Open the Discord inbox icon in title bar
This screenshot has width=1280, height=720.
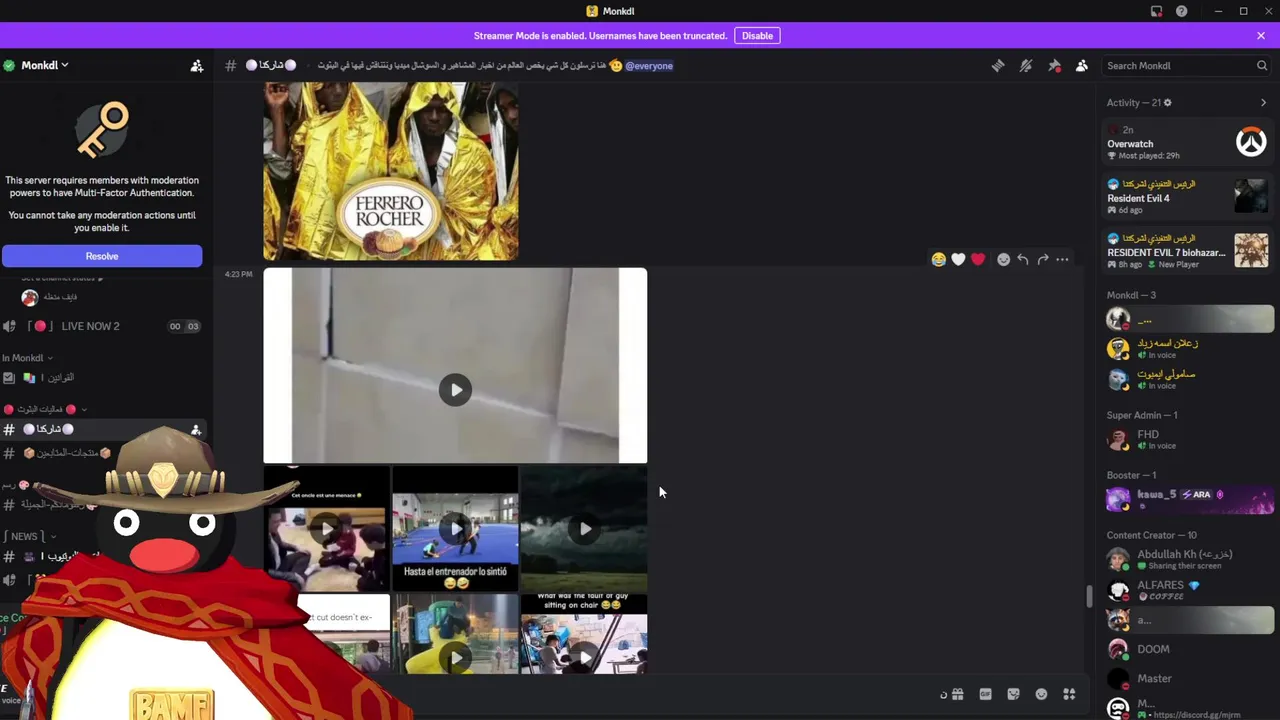(x=1156, y=11)
